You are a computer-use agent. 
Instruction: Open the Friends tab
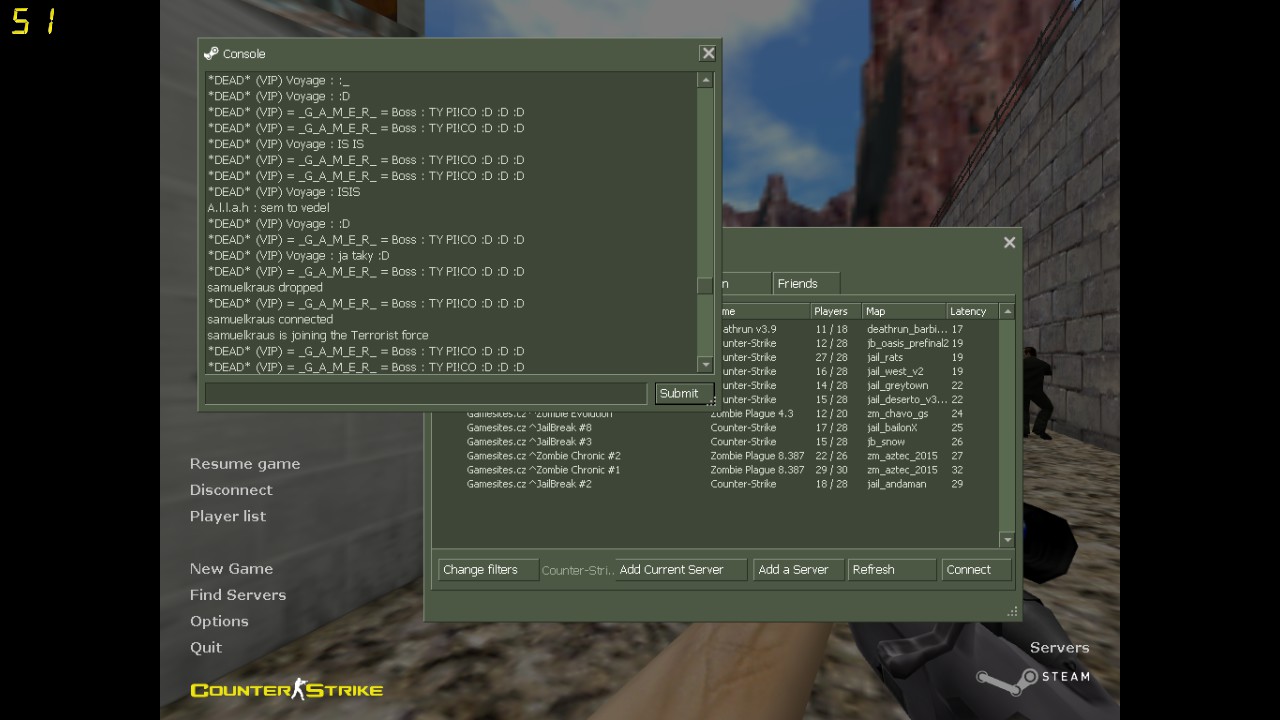tap(806, 283)
